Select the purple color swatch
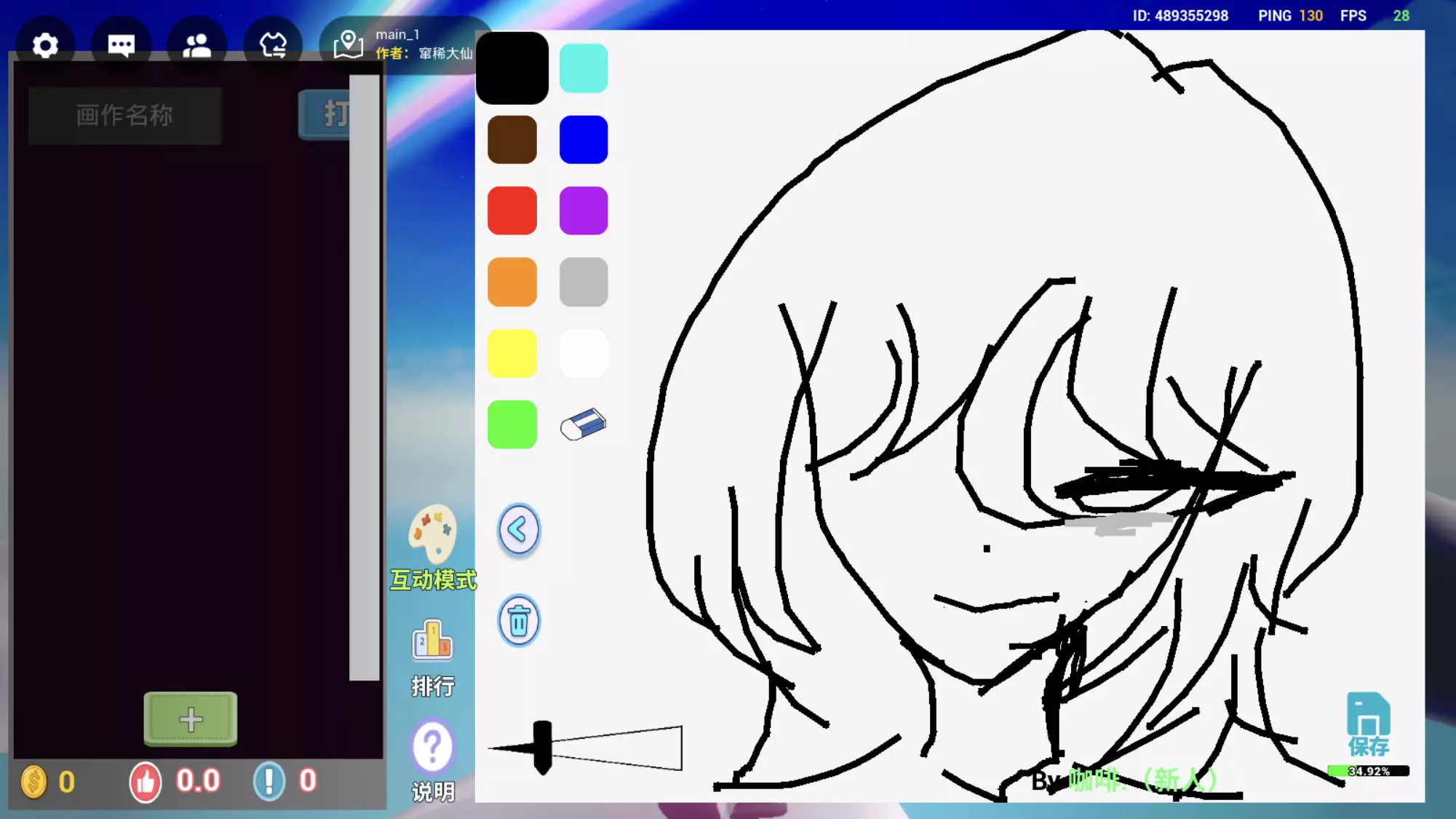The height and width of the screenshot is (819, 1456). (x=583, y=211)
